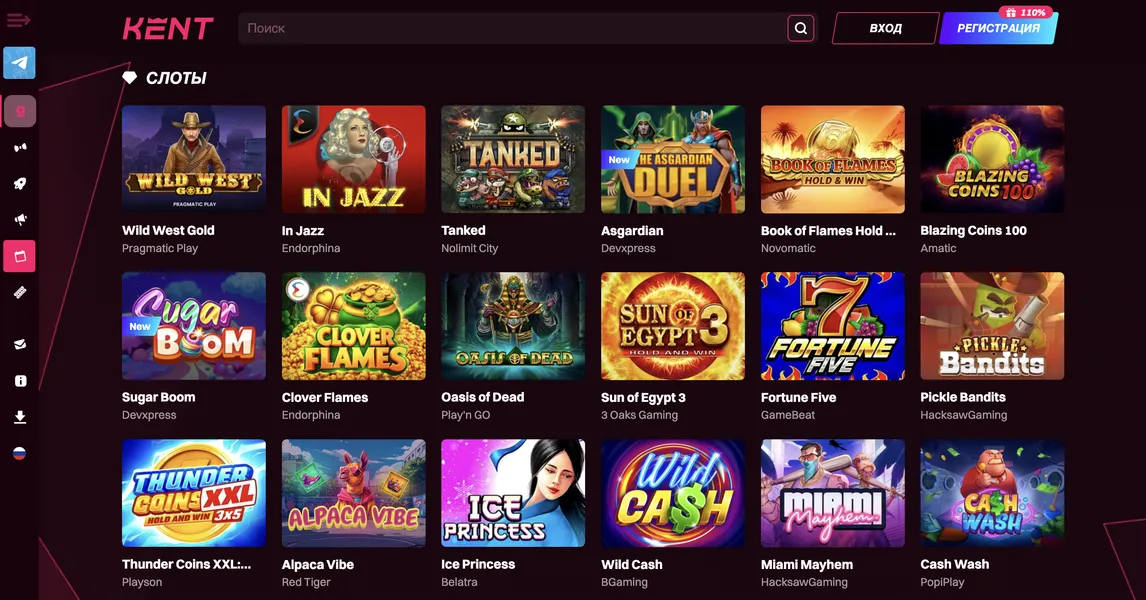Click the download app icon in the sidebar

[x=19, y=416]
